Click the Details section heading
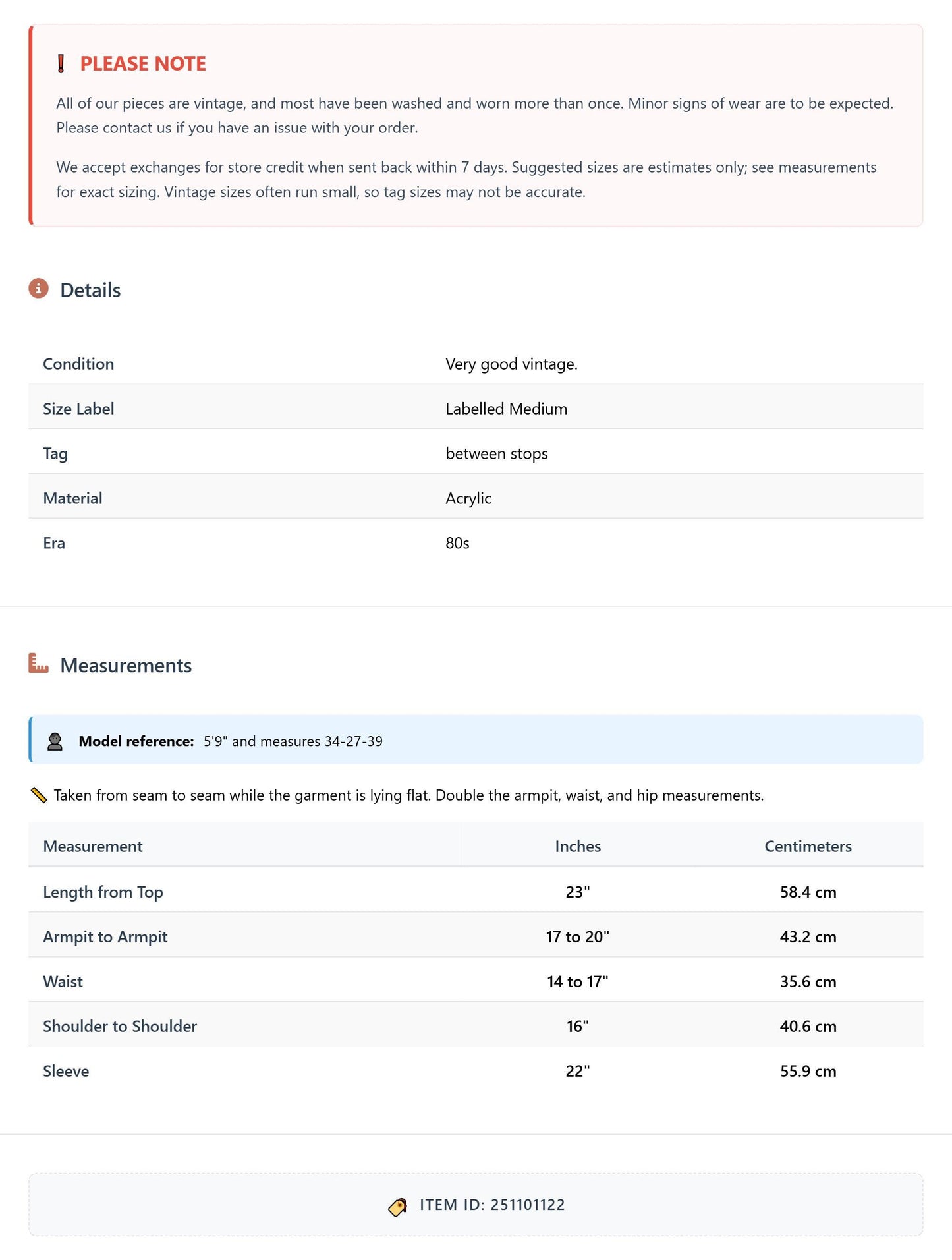952x1260 pixels. click(90, 291)
